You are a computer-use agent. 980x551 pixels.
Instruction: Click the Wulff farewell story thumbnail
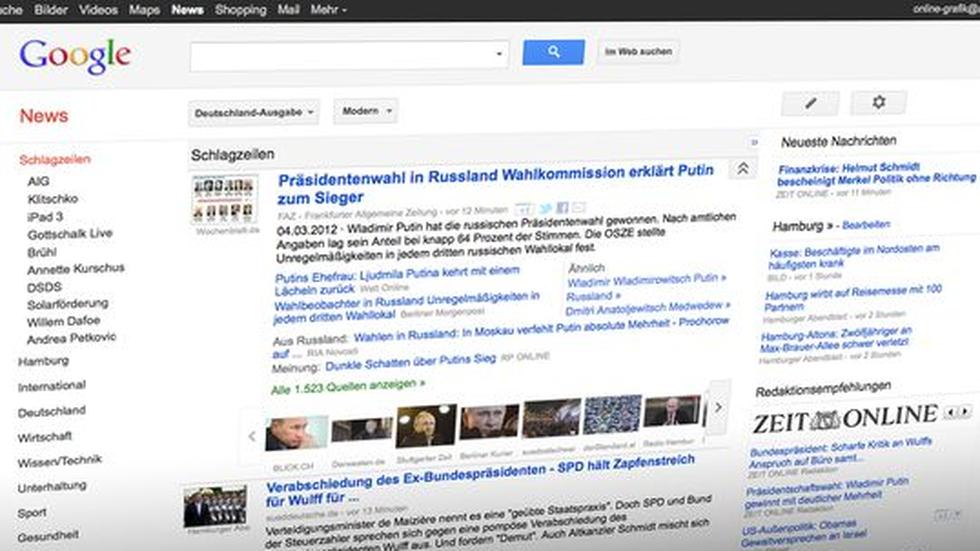(215, 507)
